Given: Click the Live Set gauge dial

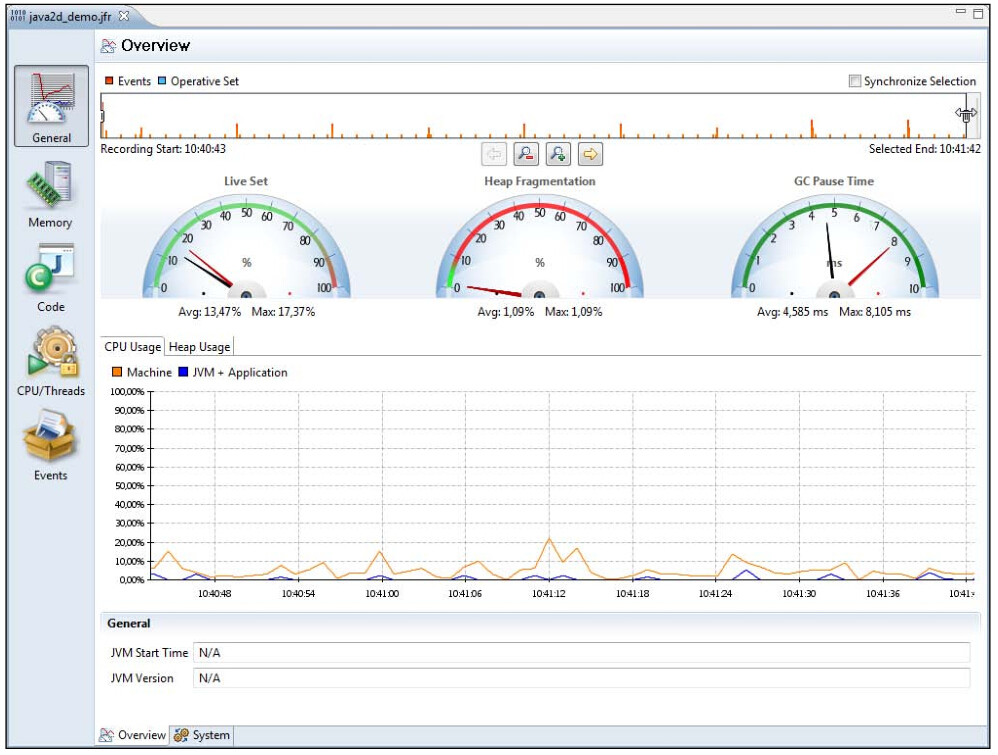Looking at the screenshot, I should (245, 250).
